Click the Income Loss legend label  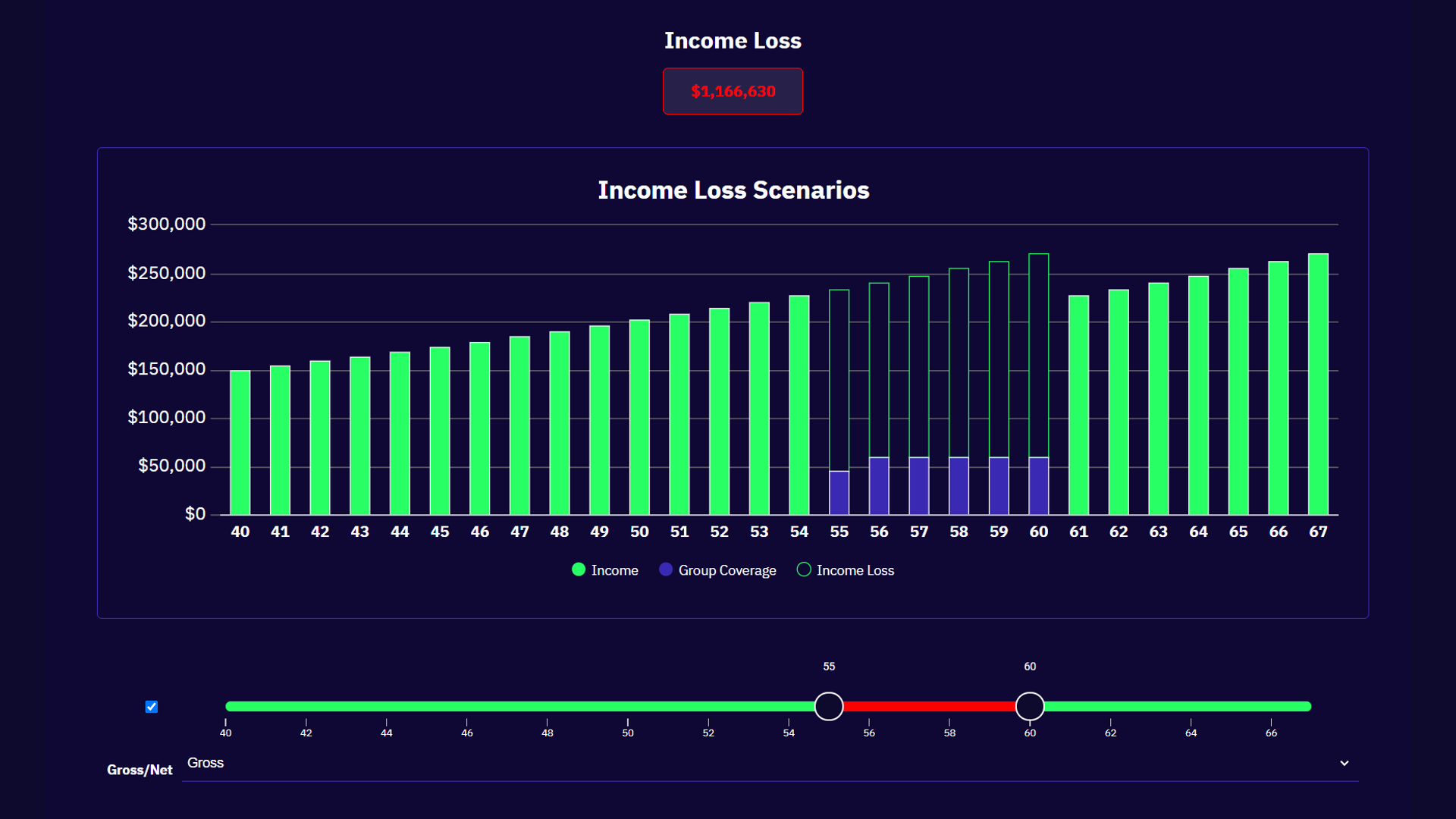click(x=855, y=570)
